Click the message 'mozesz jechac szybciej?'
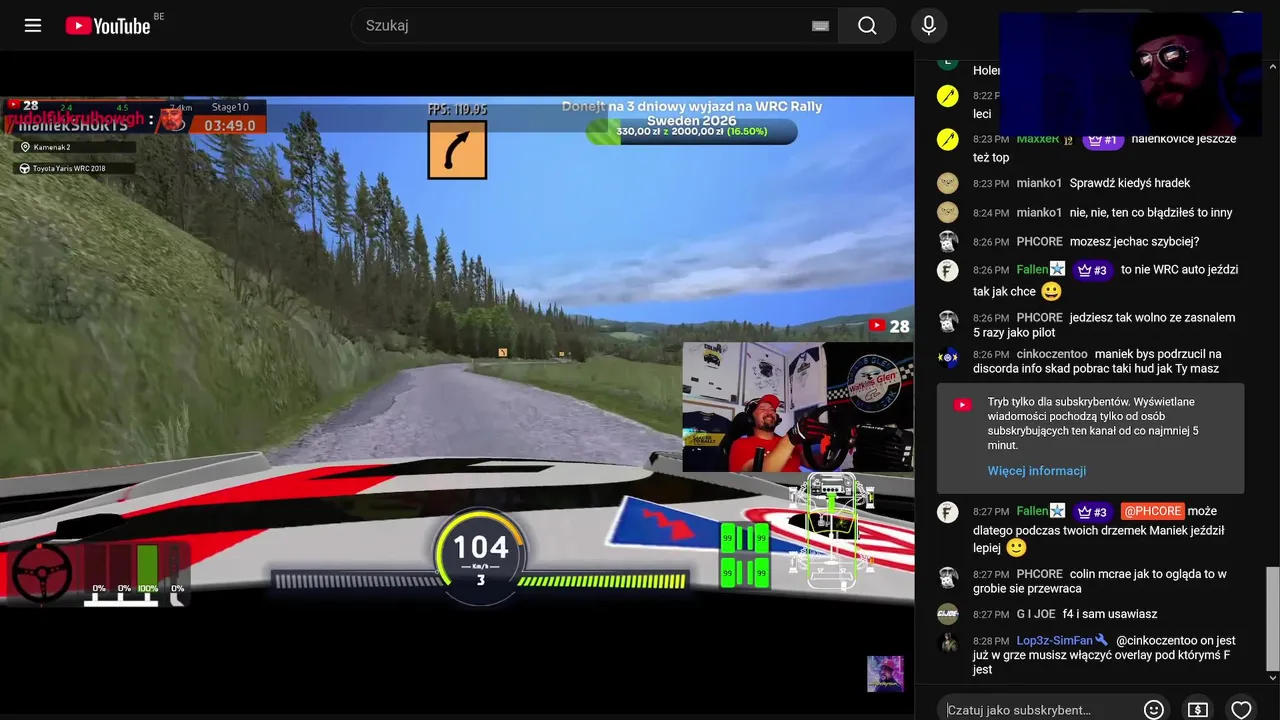The height and width of the screenshot is (720, 1280). tap(1134, 241)
